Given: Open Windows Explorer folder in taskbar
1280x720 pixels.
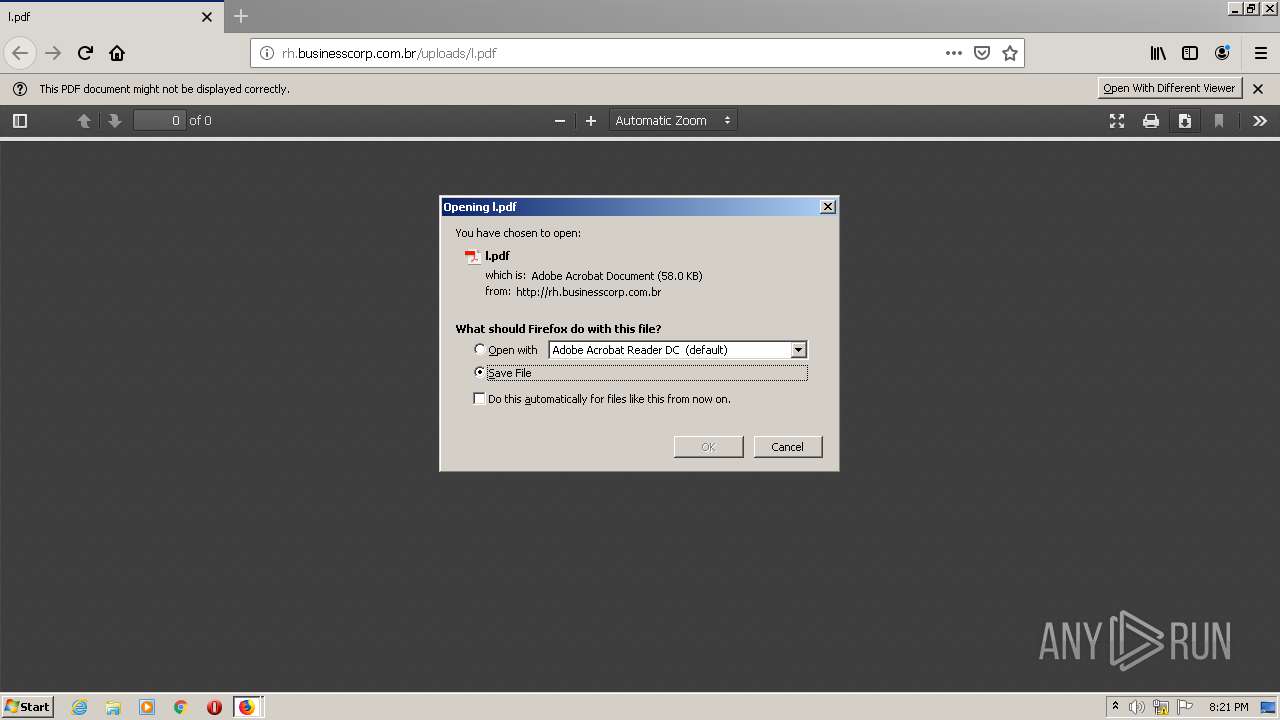Looking at the screenshot, I should (113, 707).
